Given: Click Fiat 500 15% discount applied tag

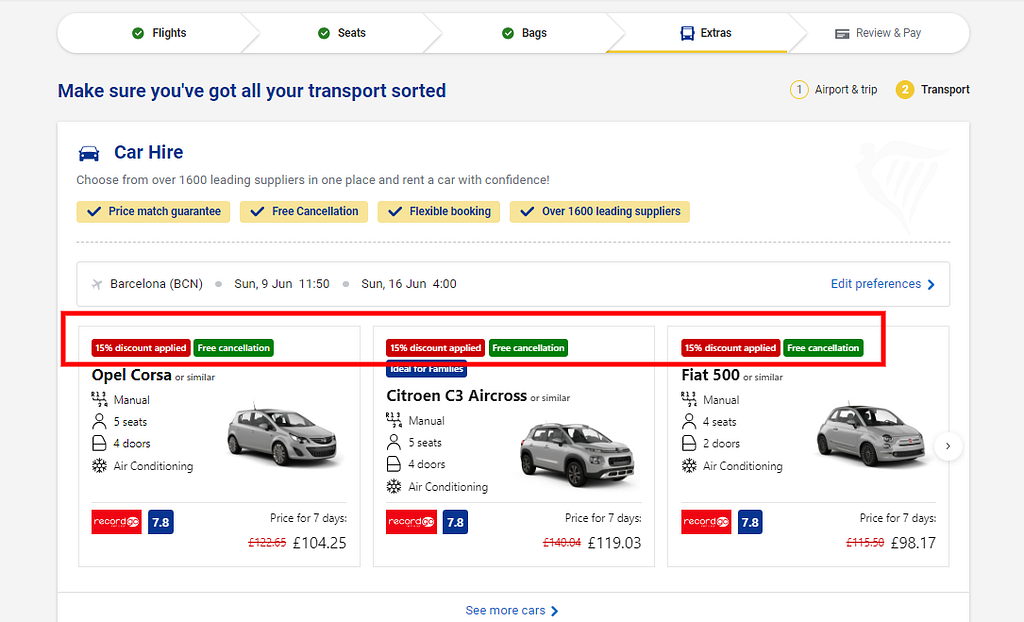Looking at the screenshot, I should (x=731, y=348).
